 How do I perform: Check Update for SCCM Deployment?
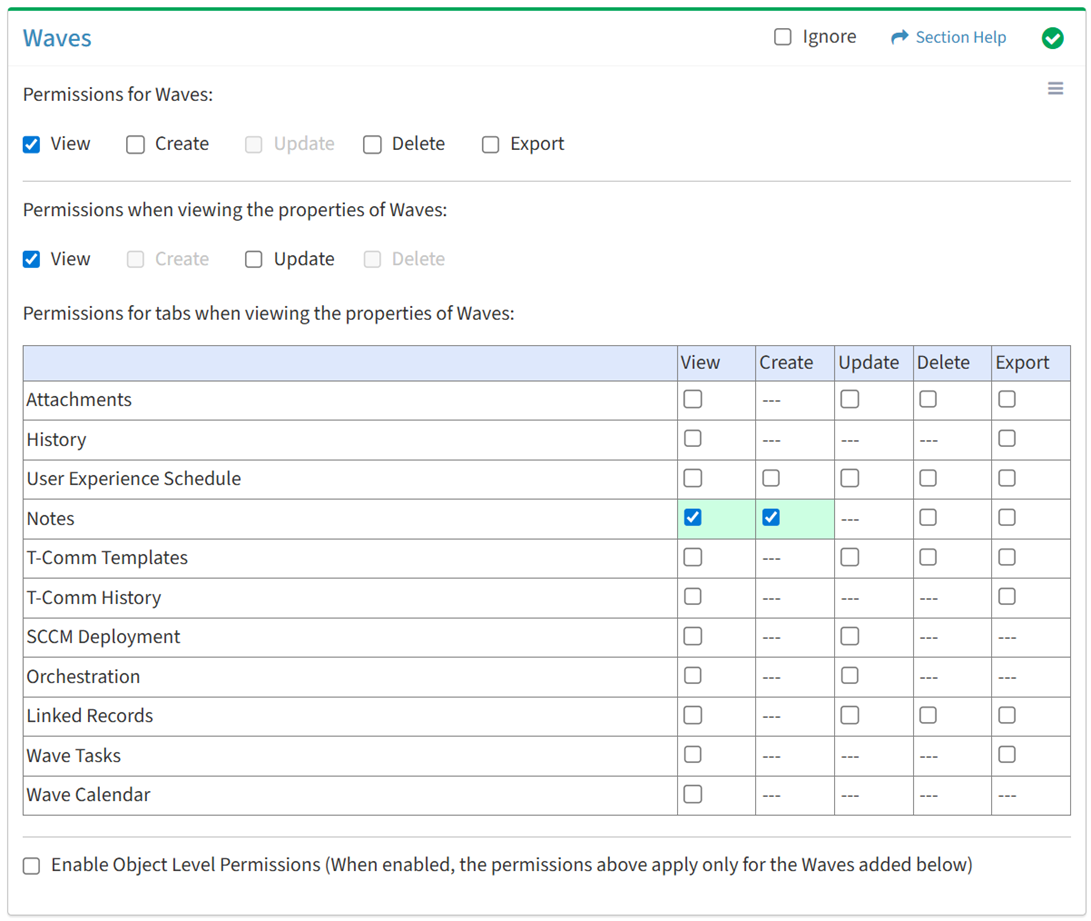click(x=850, y=636)
